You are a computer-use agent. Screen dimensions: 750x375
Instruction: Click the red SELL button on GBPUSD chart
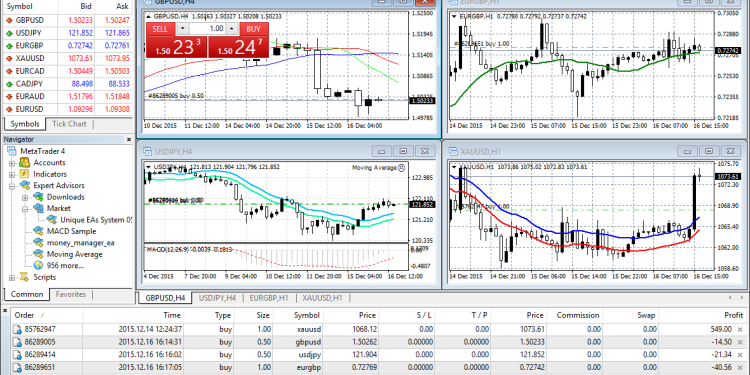click(x=161, y=29)
